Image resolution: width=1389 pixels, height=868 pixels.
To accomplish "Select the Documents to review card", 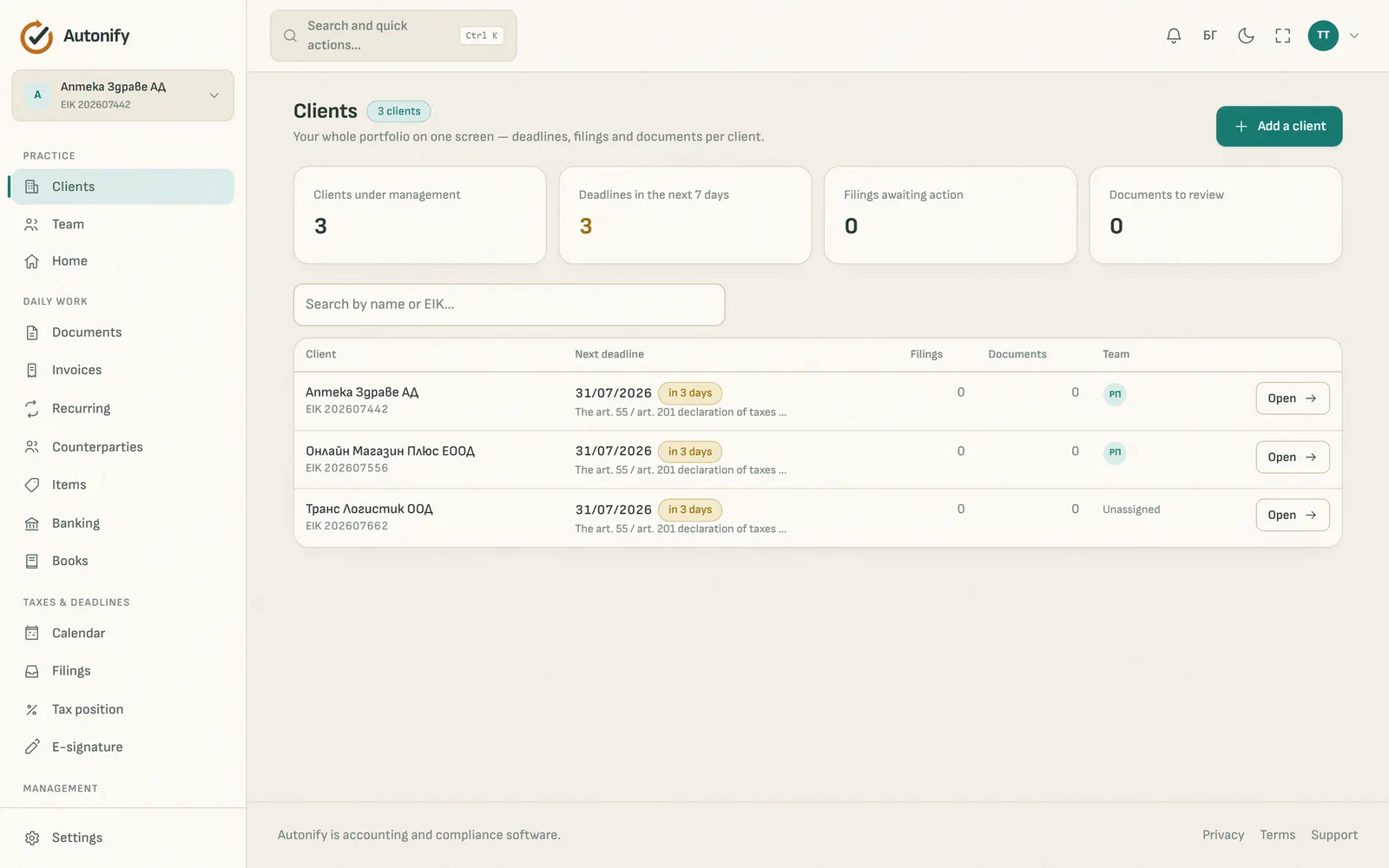I will 1215,215.
